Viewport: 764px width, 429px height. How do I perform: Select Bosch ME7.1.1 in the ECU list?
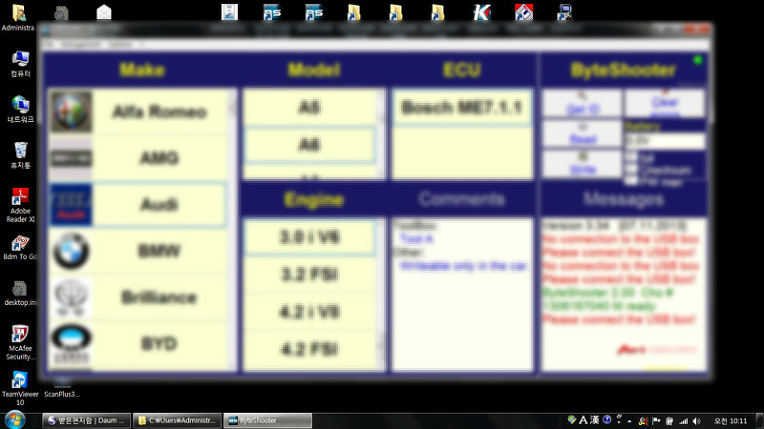click(461, 107)
